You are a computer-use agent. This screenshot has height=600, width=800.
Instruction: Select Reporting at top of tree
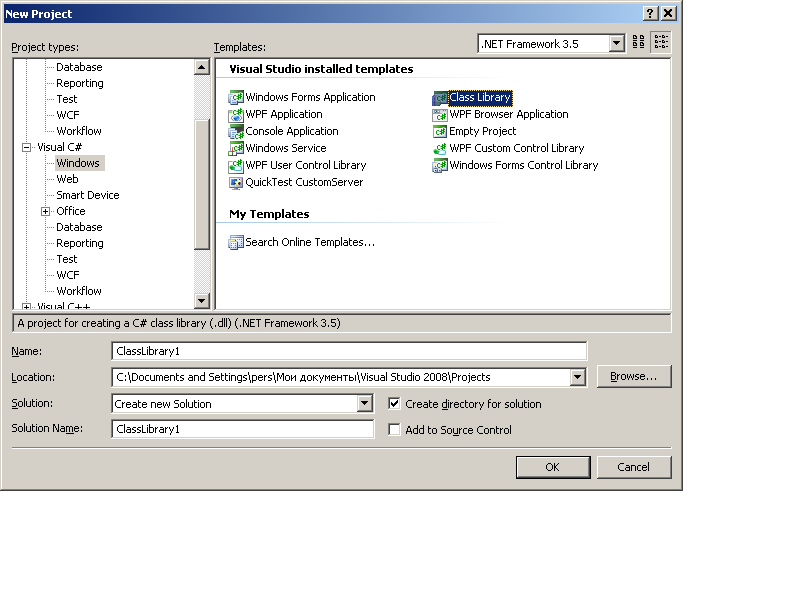pyautogui.click(x=80, y=83)
